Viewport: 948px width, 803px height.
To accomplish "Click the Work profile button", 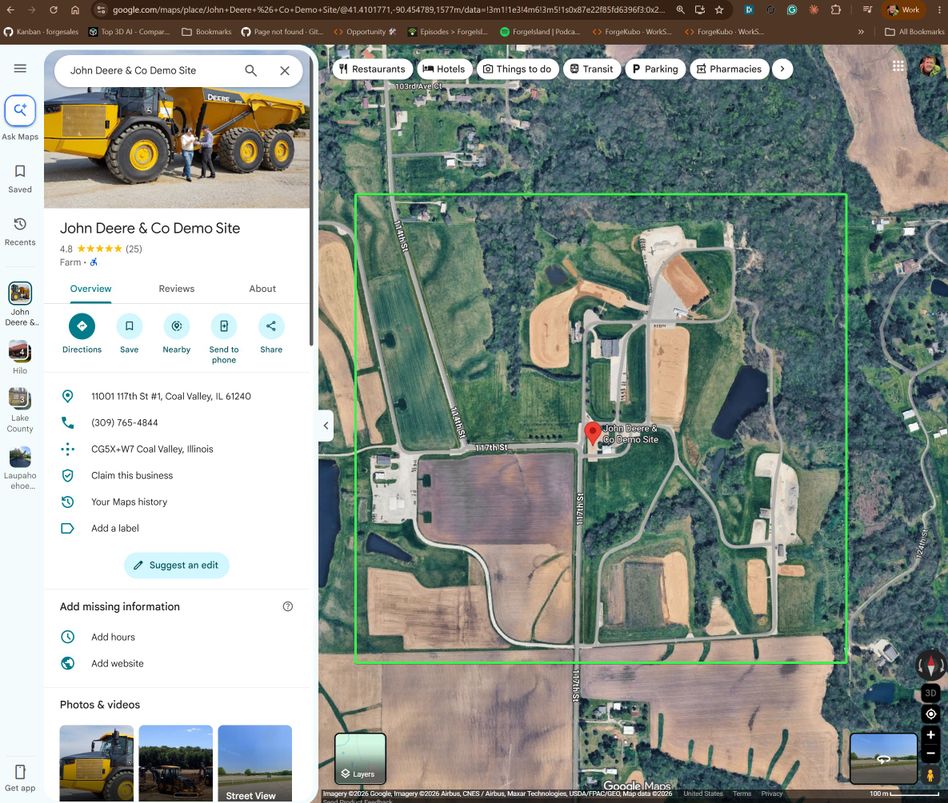I will click(x=903, y=10).
